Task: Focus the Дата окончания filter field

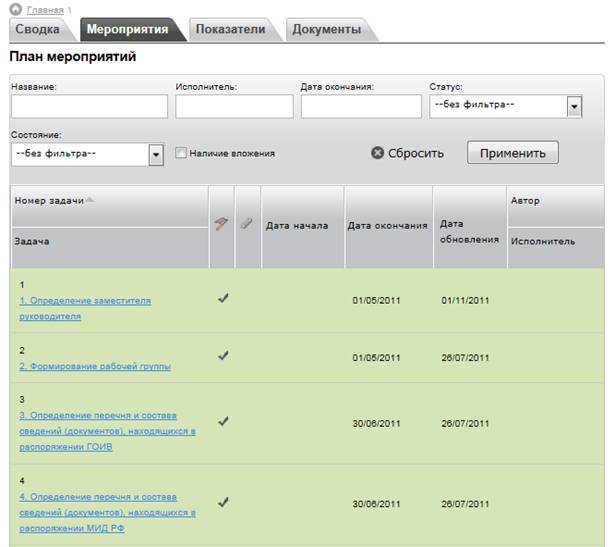Action: click(x=361, y=106)
